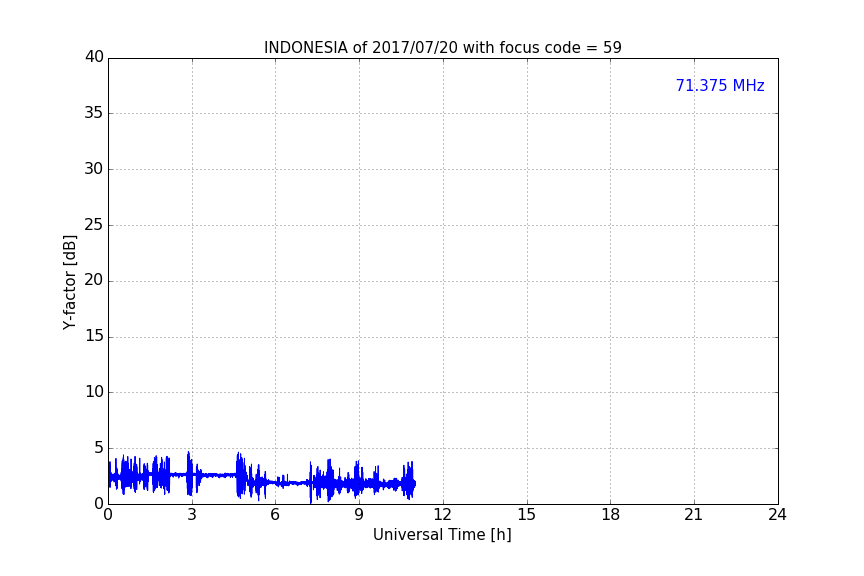Click the "Y-factor [dB]" axis label

pyautogui.click(x=69, y=282)
